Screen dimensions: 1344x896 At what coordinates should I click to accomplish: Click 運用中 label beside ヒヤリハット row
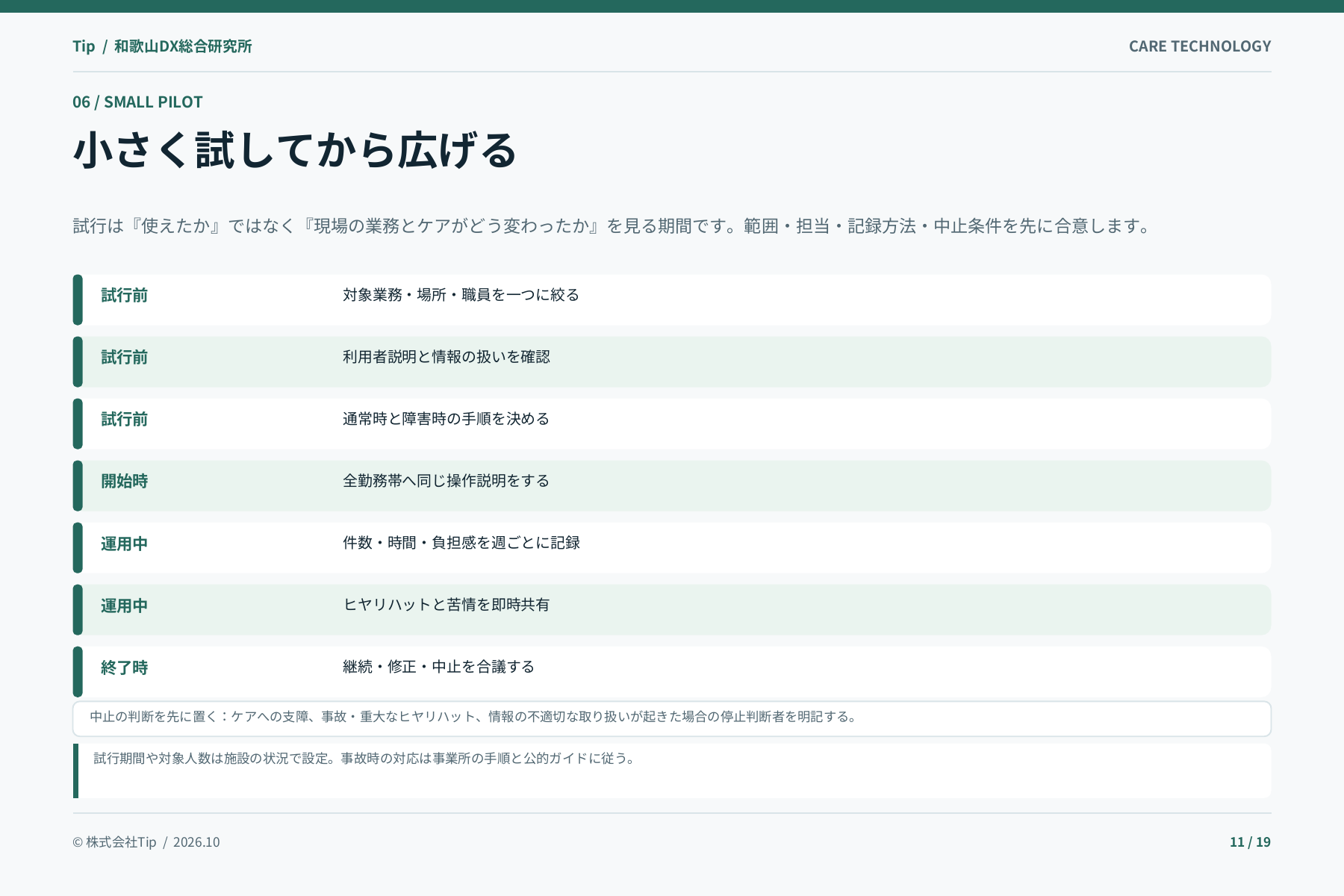point(124,606)
